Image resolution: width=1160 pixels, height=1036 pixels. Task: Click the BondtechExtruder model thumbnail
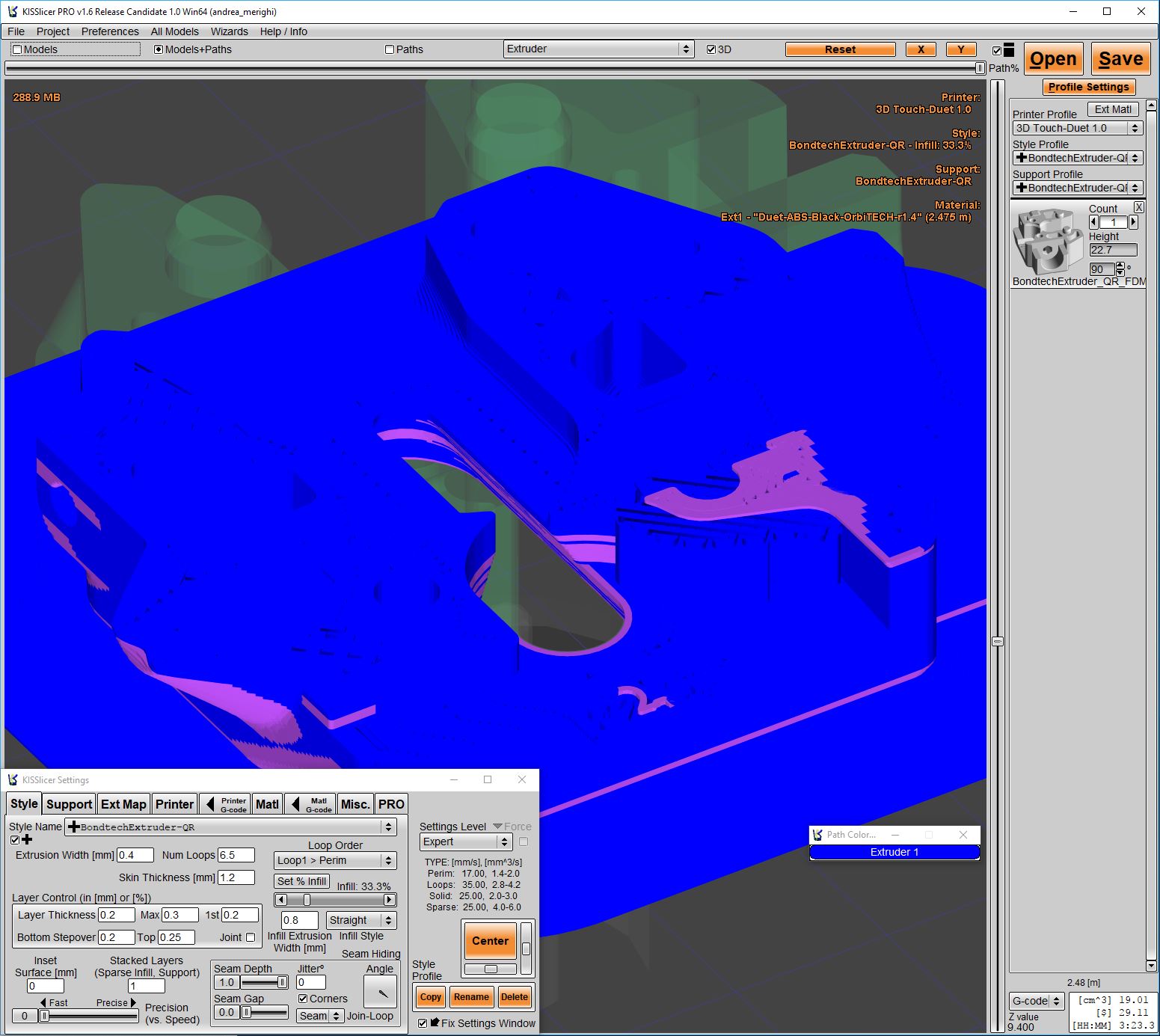pos(1049,241)
